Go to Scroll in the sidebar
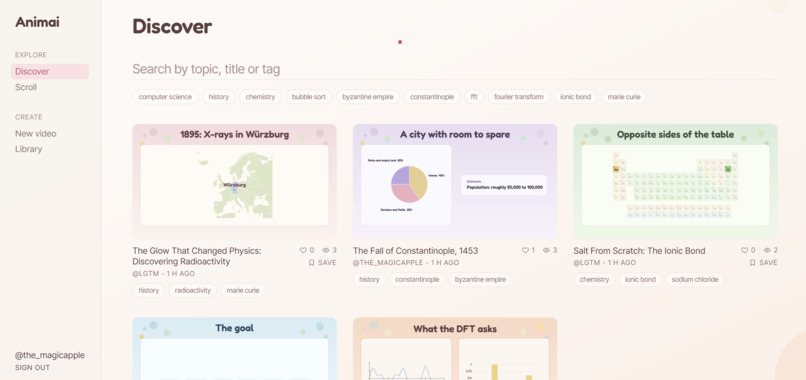 pyautogui.click(x=26, y=87)
